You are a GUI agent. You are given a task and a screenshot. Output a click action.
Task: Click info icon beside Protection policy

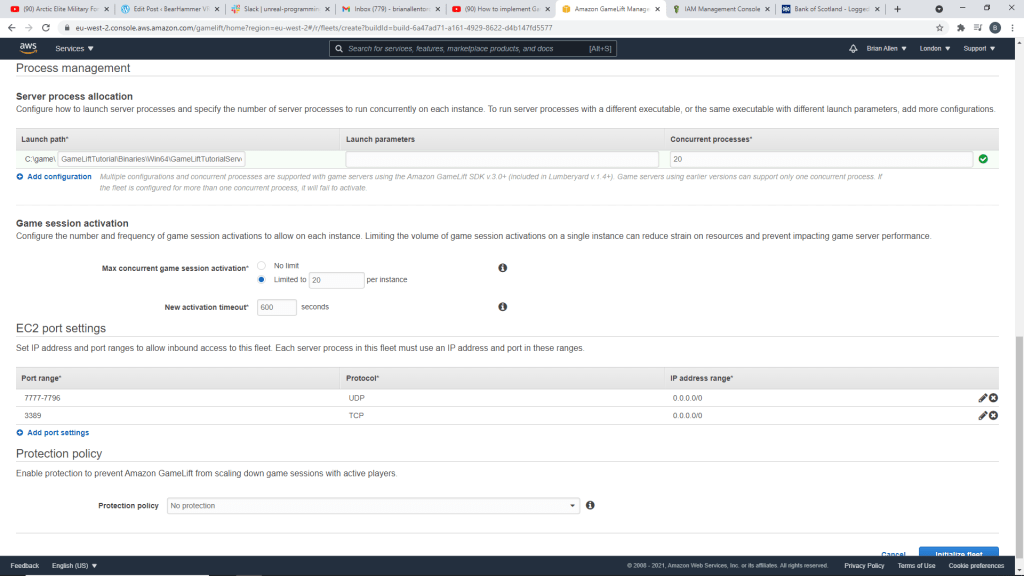(590, 505)
